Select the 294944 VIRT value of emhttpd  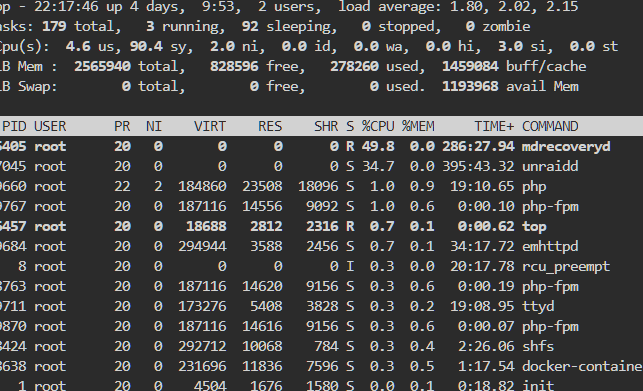202,246
